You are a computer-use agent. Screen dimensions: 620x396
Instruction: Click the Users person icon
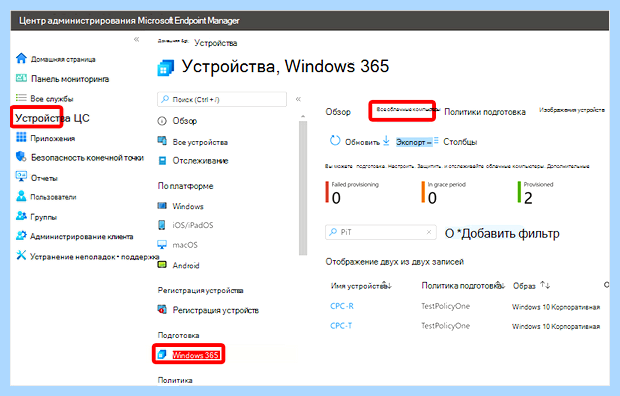[21, 196]
